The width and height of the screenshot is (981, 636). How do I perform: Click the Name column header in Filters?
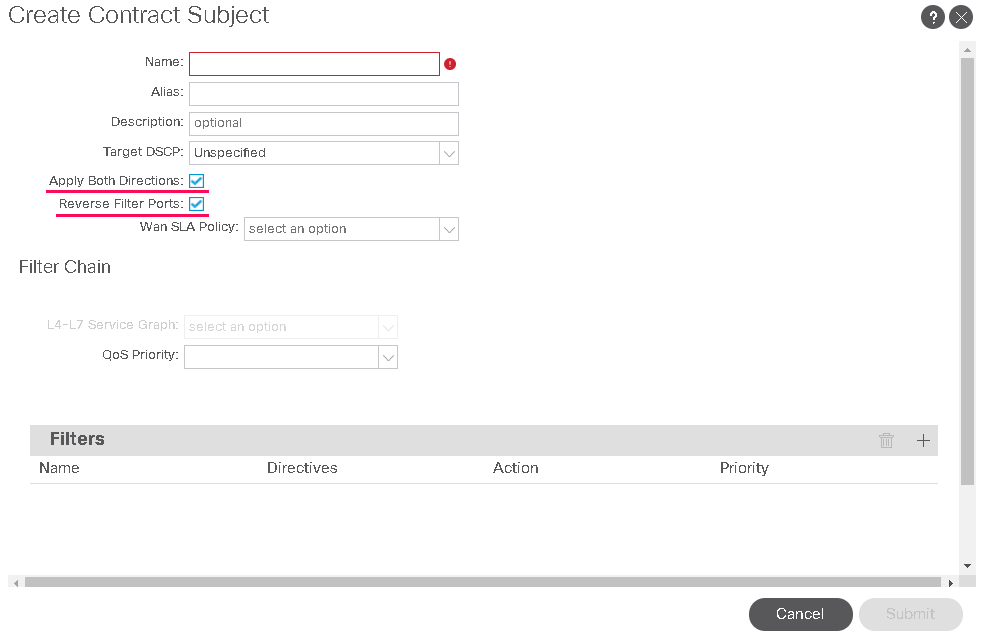click(x=59, y=468)
